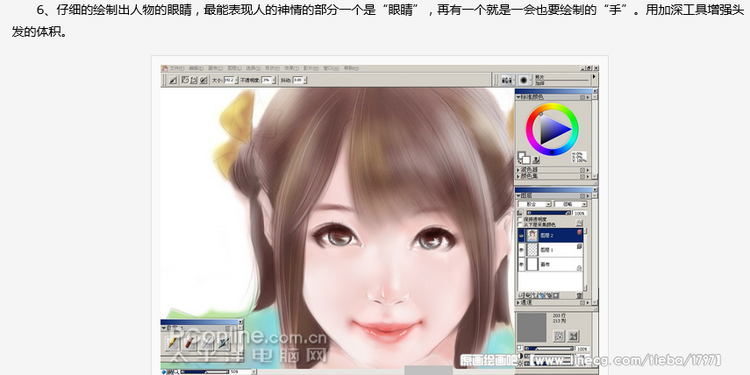Open the 选择 menu in Painter
750x375 pixels.
click(254, 68)
